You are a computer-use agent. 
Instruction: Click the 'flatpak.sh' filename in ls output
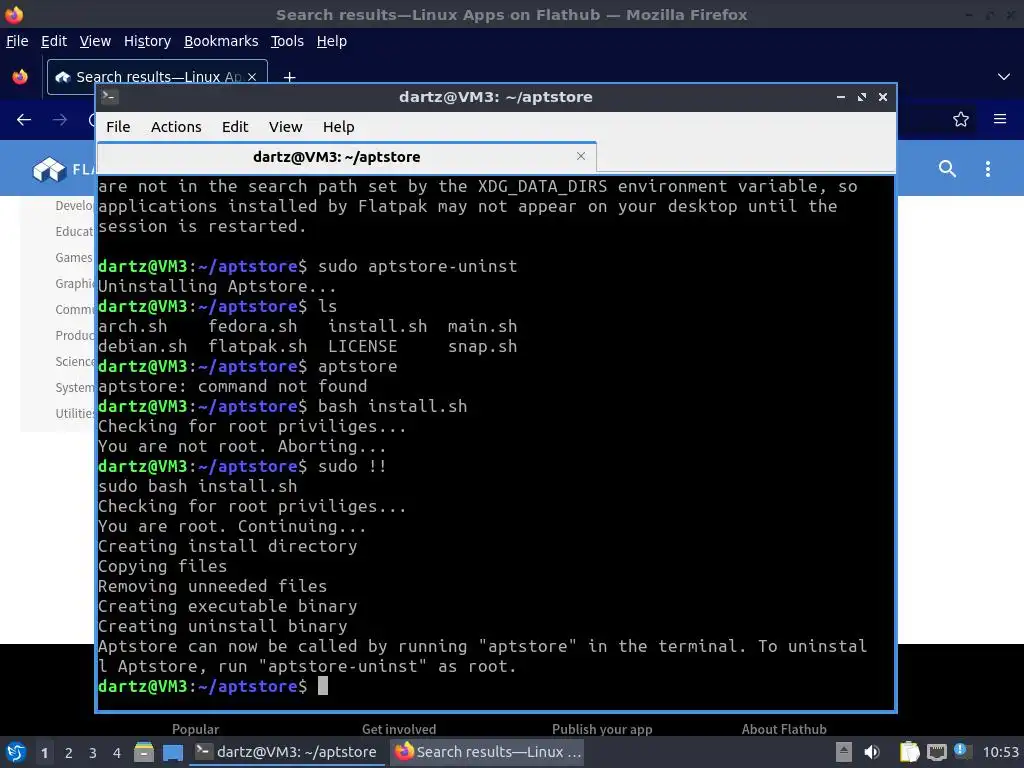pyautogui.click(x=257, y=346)
